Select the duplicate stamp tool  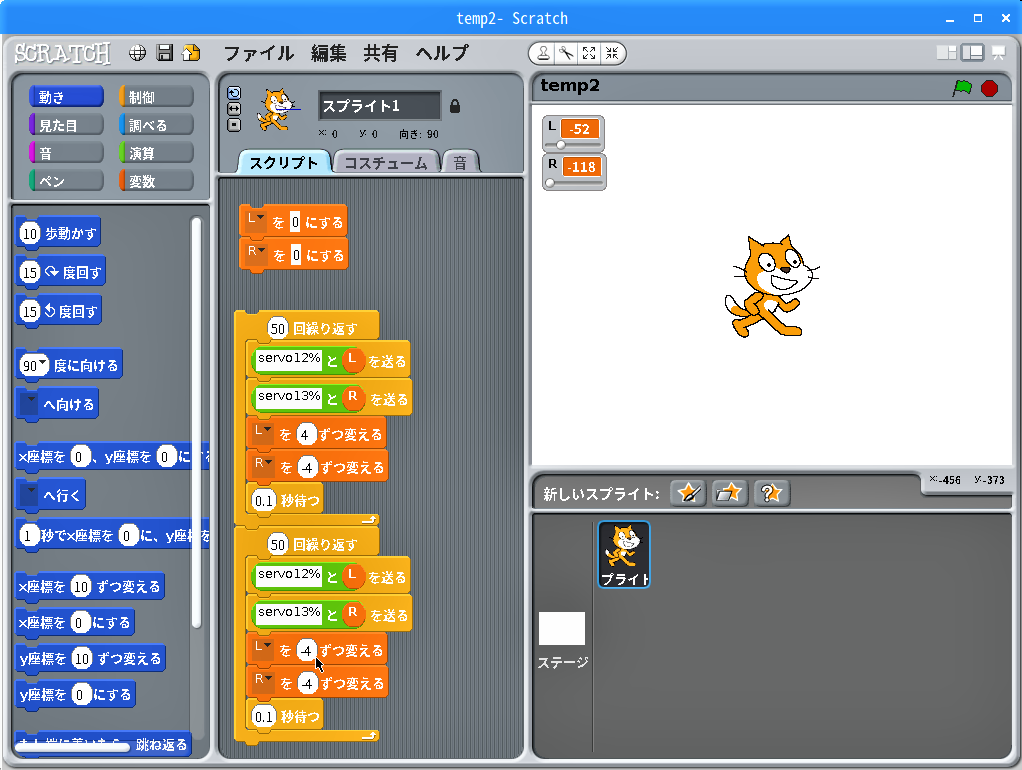[x=542, y=53]
